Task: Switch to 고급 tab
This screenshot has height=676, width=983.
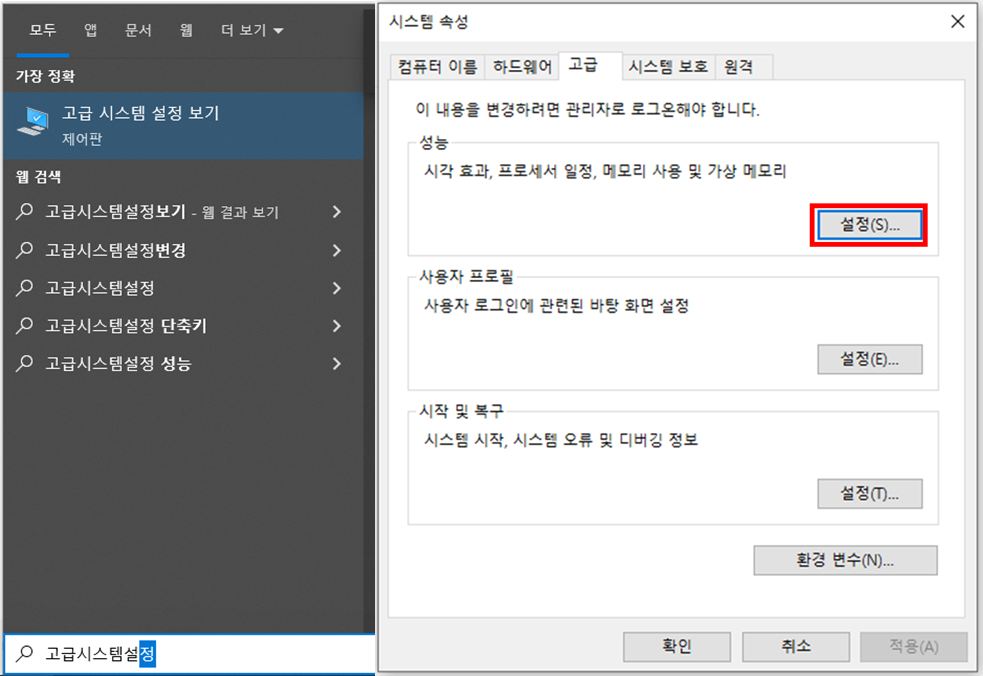Action: tap(590, 65)
